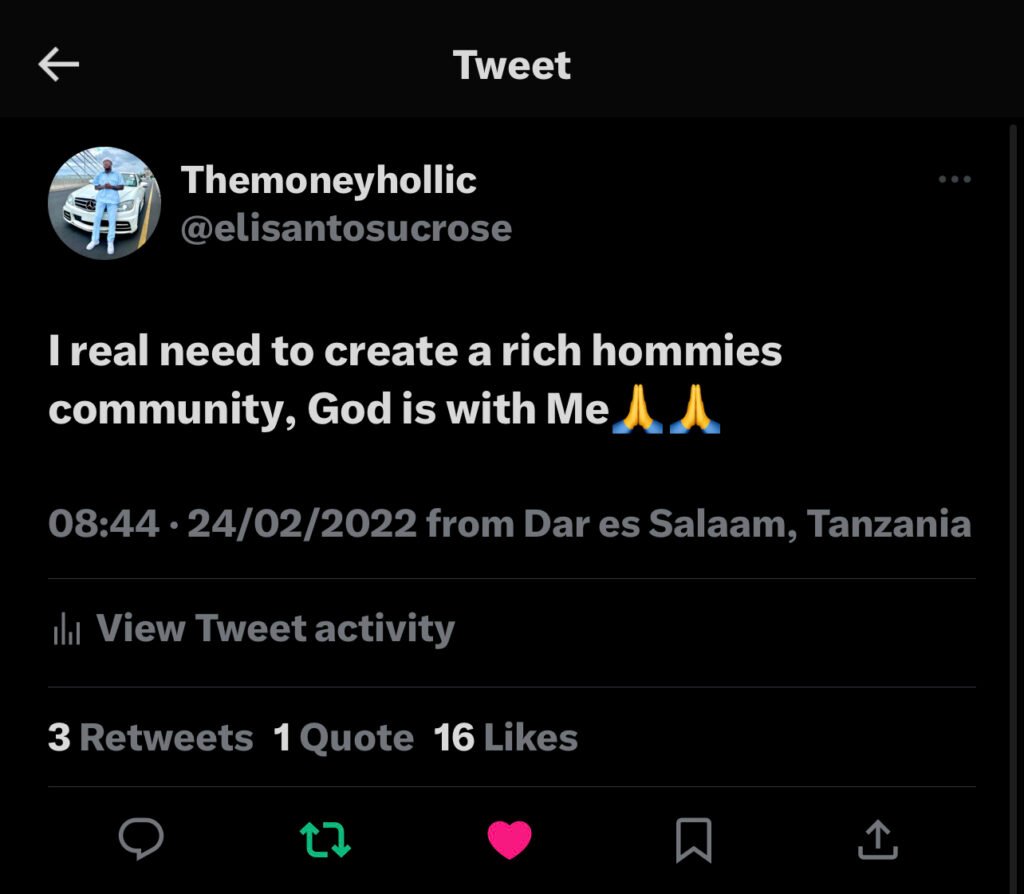Toggle the bookmark icon for this tweet
Image resolution: width=1024 pixels, height=894 pixels.
(693, 839)
